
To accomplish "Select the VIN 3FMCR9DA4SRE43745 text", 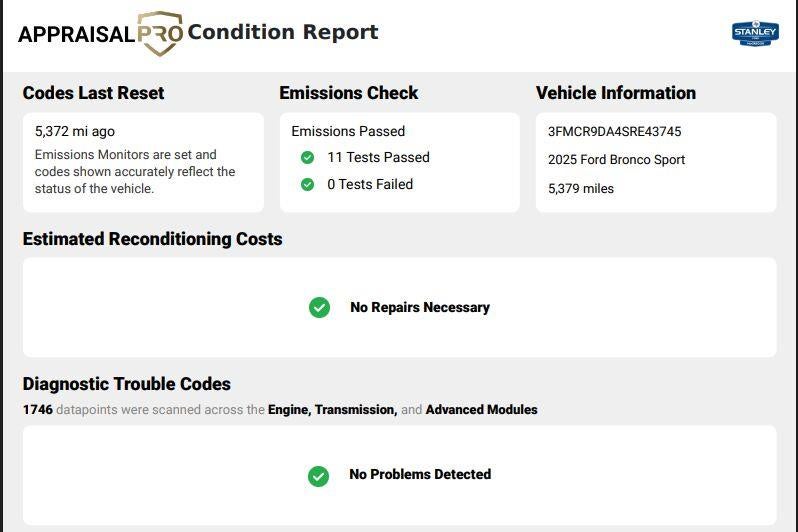I will tap(614, 131).
